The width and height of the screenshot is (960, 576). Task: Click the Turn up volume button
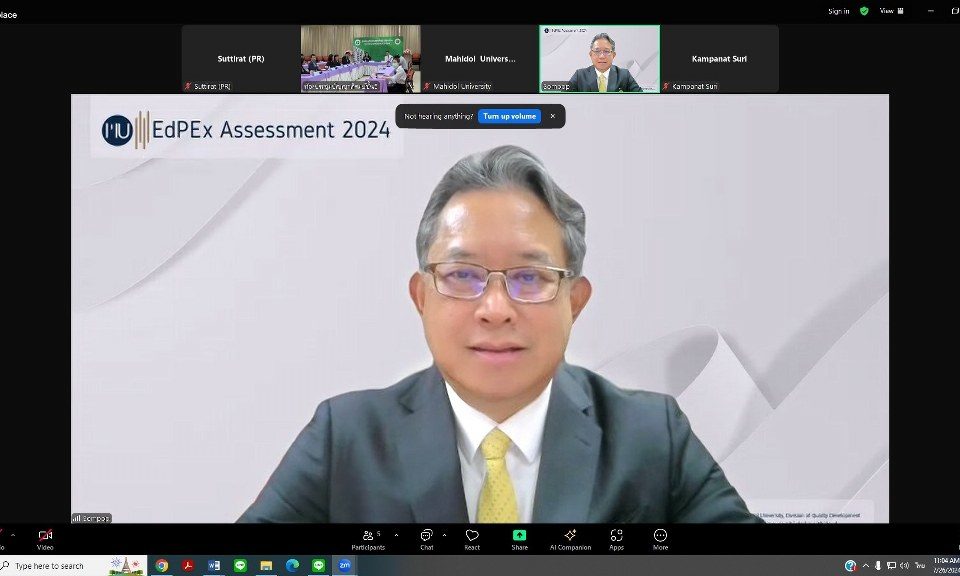coord(510,116)
